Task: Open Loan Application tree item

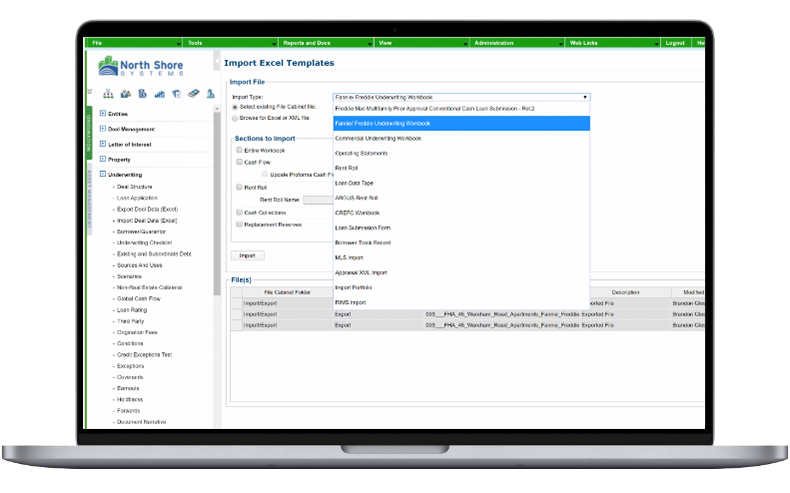Action: (x=137, y=198)
